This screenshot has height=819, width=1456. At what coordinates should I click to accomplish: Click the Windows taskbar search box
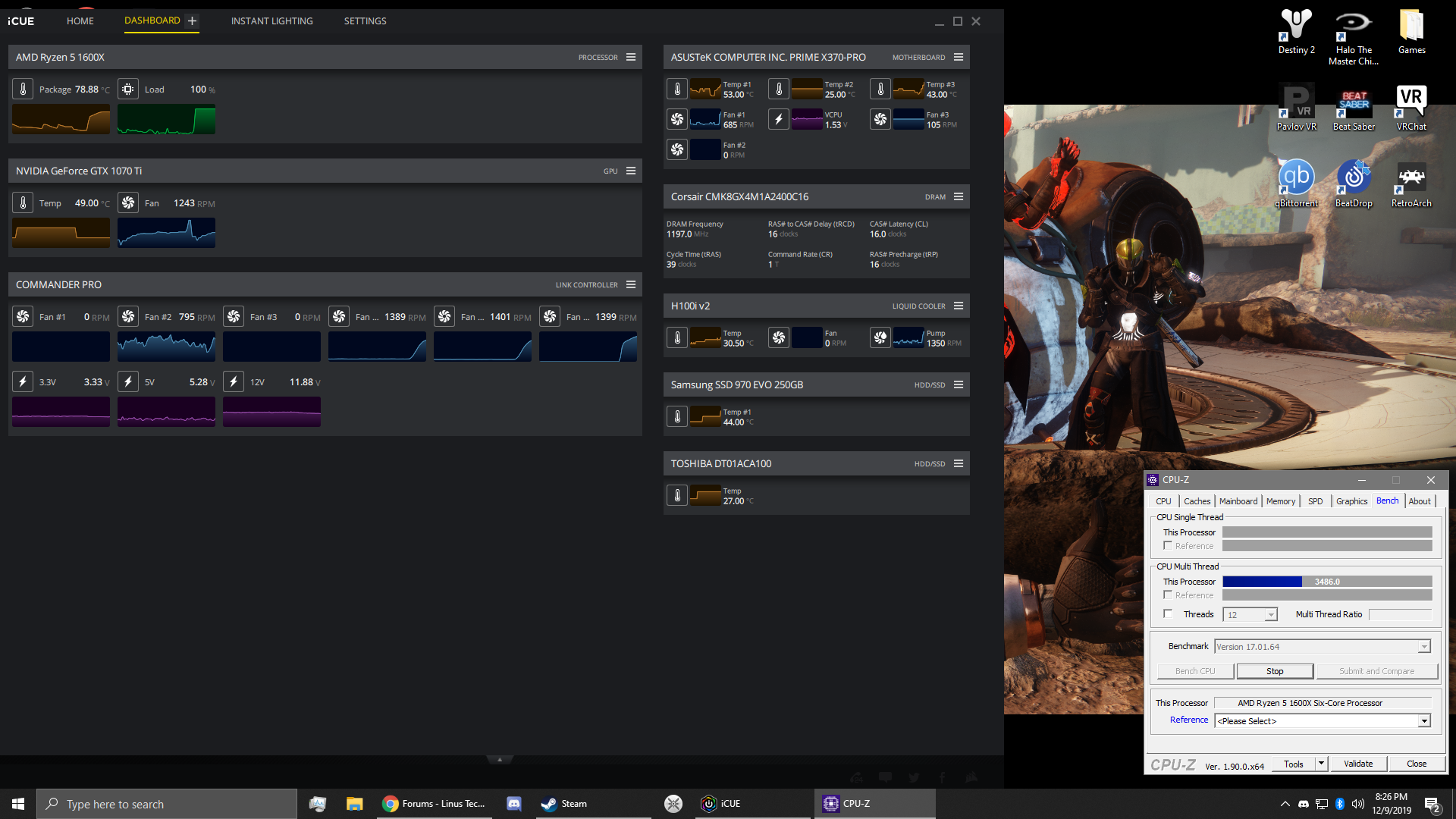[x=167, y=804]
